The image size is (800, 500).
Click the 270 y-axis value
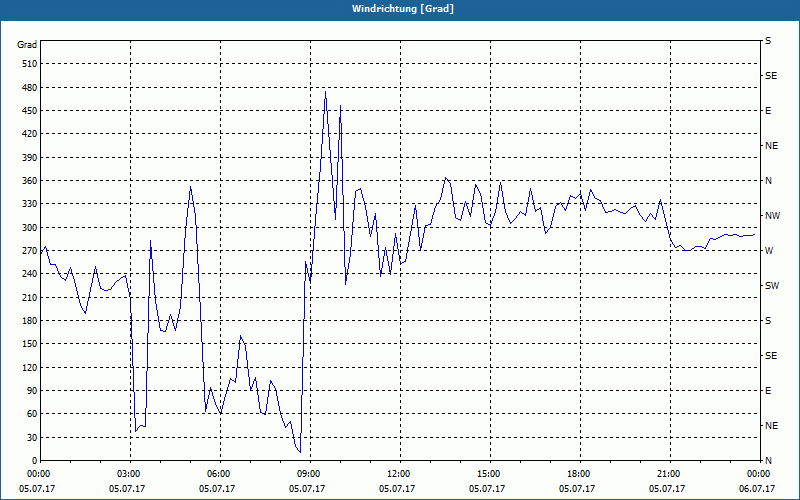[x=30, y=251]
